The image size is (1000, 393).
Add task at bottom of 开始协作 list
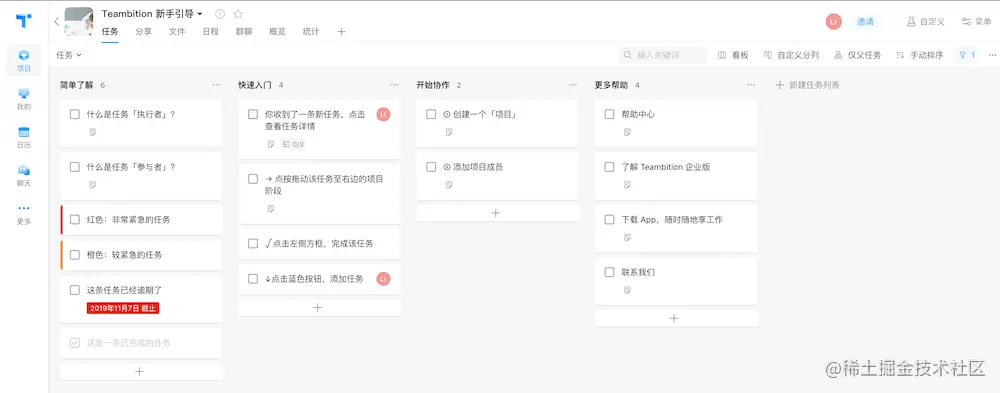[496, 213]
